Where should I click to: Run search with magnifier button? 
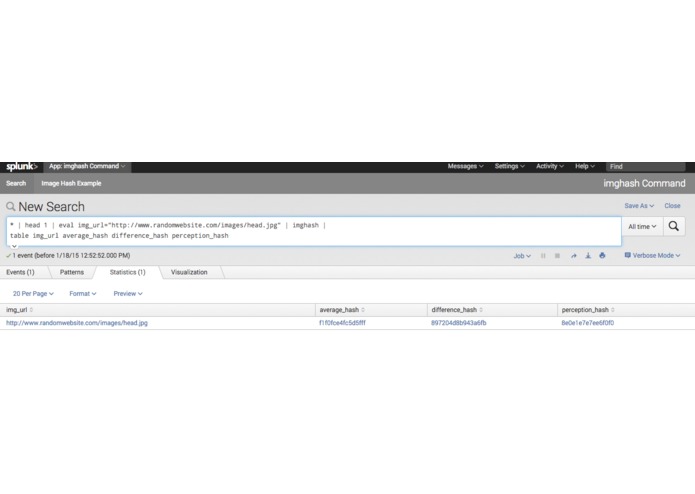674,226
